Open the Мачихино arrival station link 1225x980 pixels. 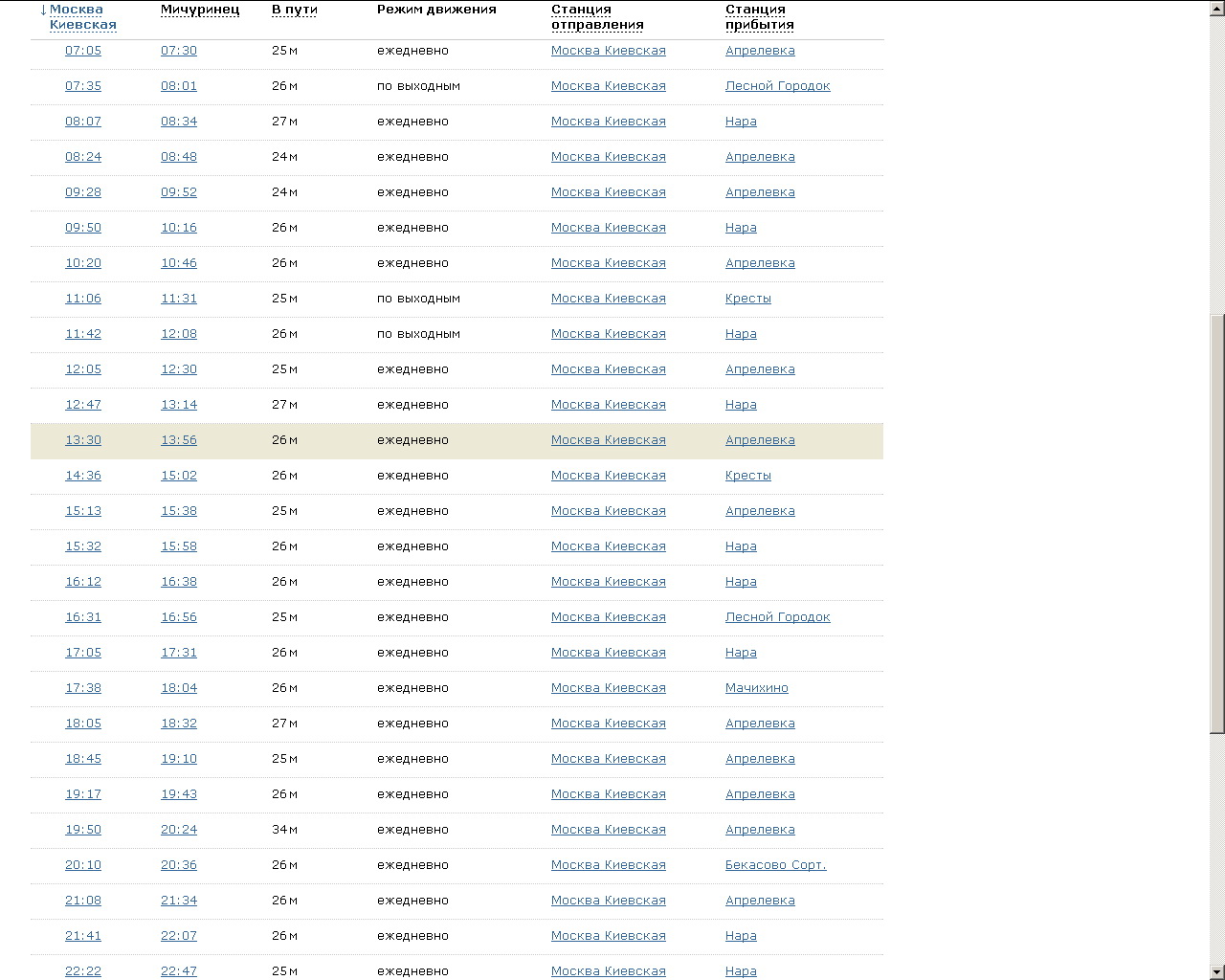point(756,688)
